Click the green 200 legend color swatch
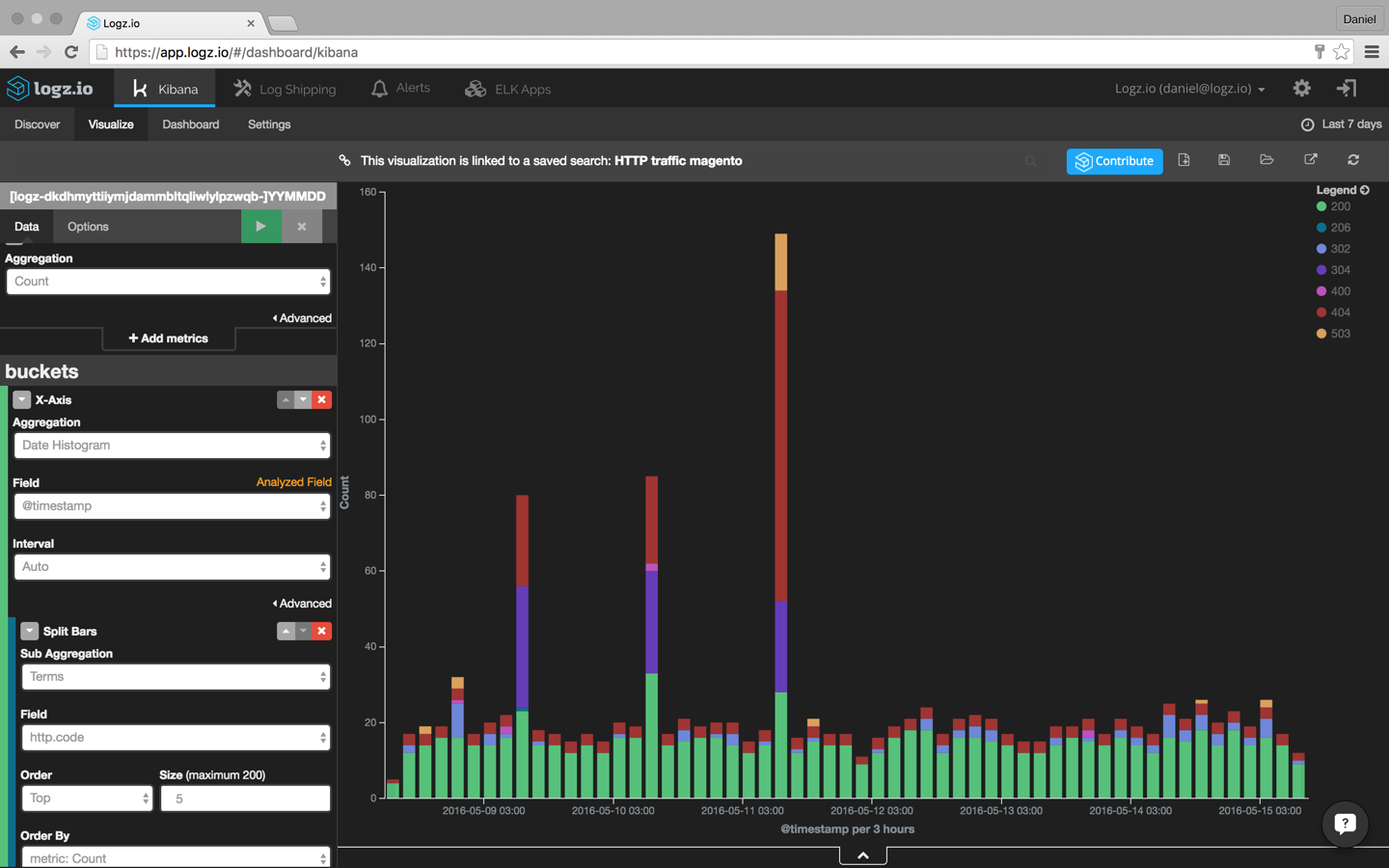The width and height of the screenshot is (1389, 868). [1323, 206]
